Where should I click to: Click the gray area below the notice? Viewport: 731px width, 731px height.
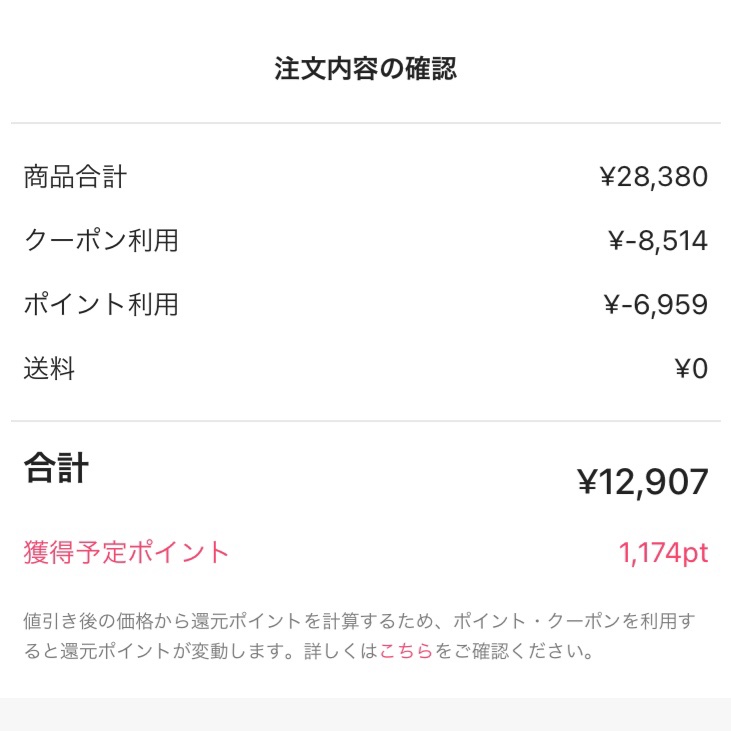click(366, 714)
